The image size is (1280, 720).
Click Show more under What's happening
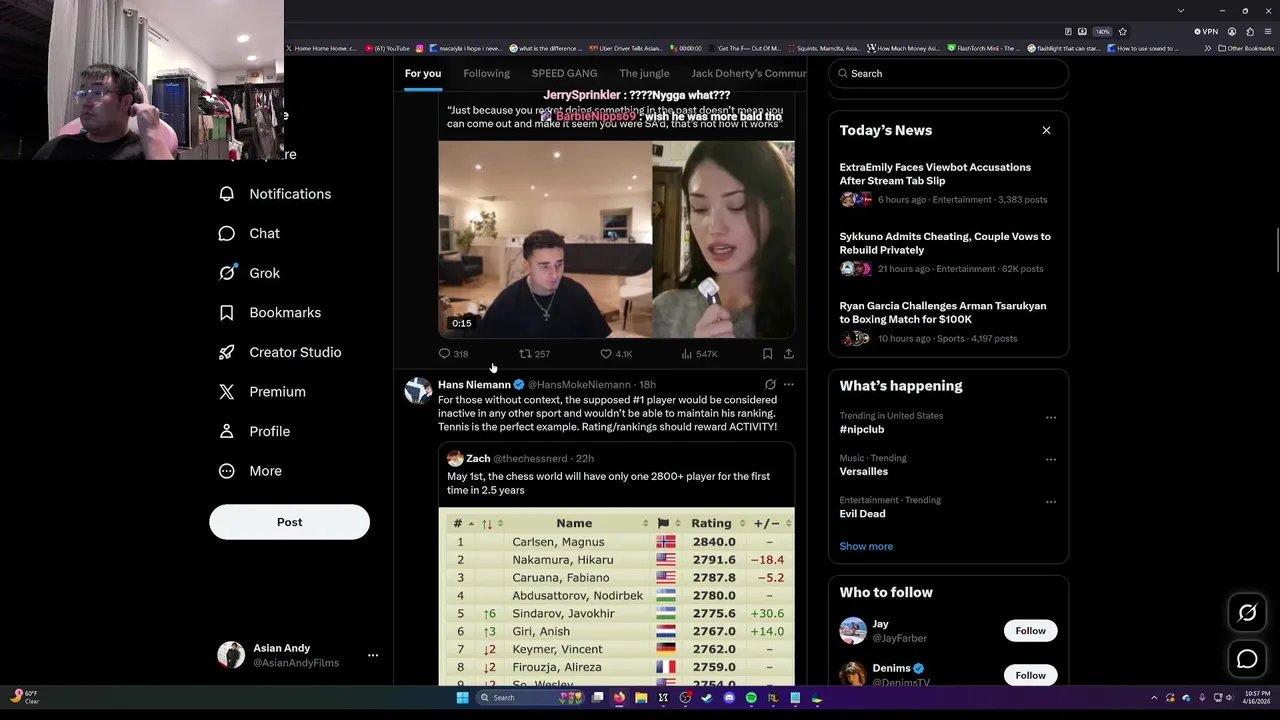pyautogui.click(x=866, y=546)
